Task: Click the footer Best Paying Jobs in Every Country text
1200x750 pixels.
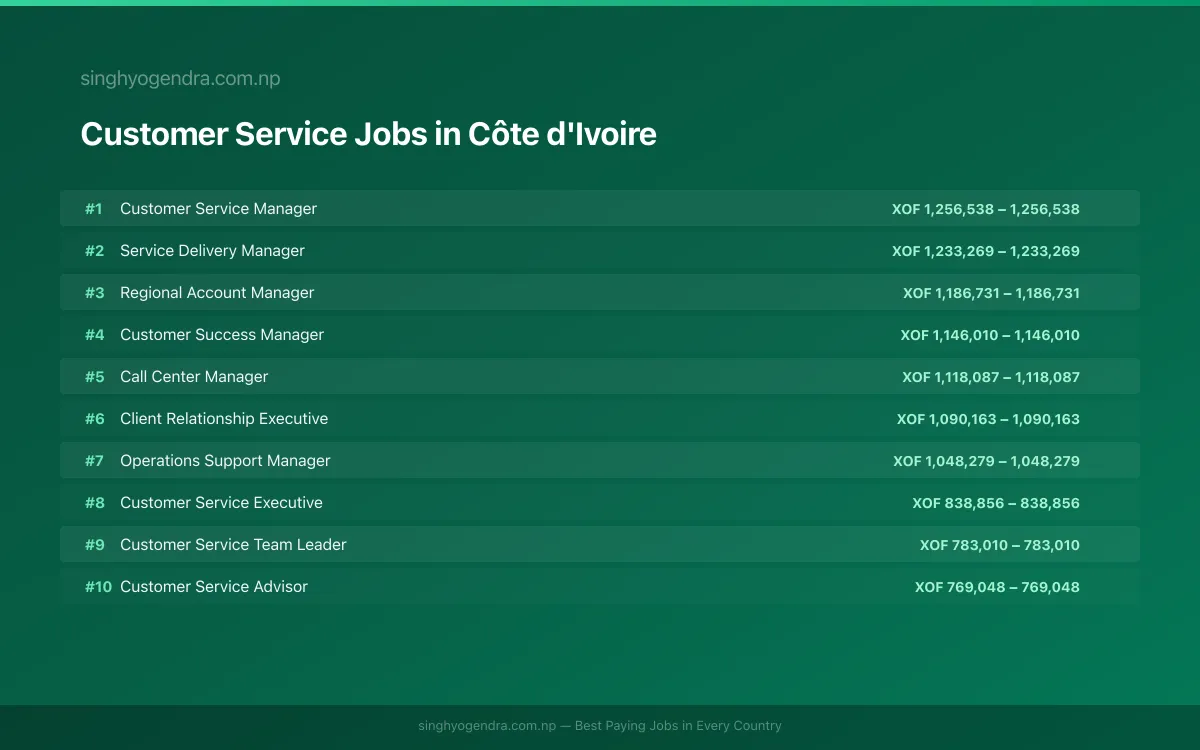Action: pyautogui.click(x=678, y=726)
